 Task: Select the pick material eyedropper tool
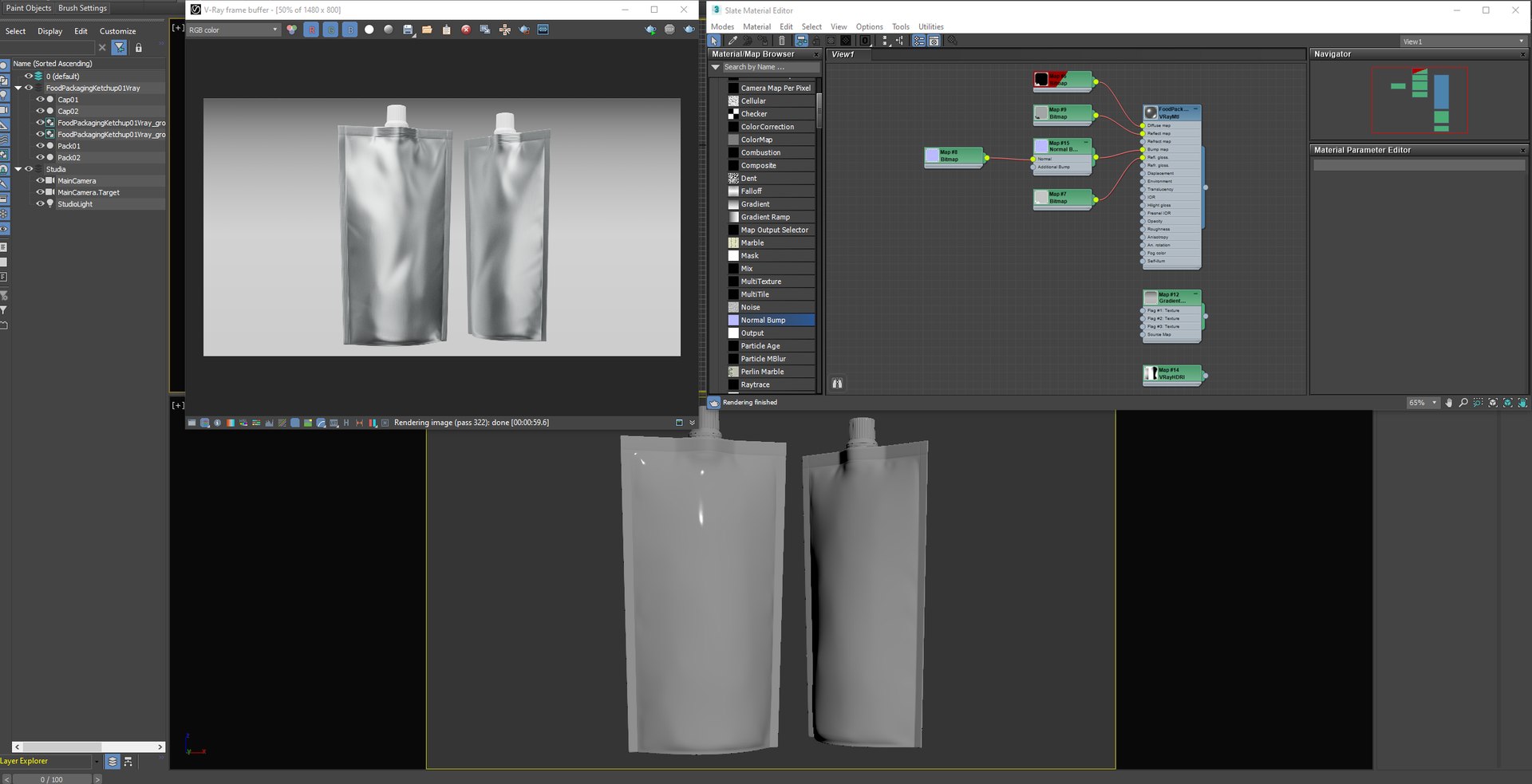point(732,41)
